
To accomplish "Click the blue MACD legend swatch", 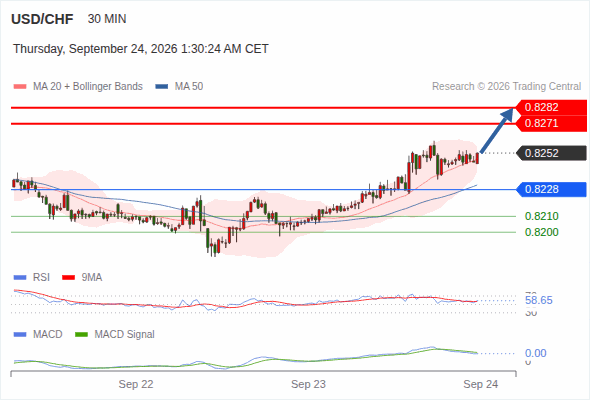I will pyautogui.click(x=20, y=334).
